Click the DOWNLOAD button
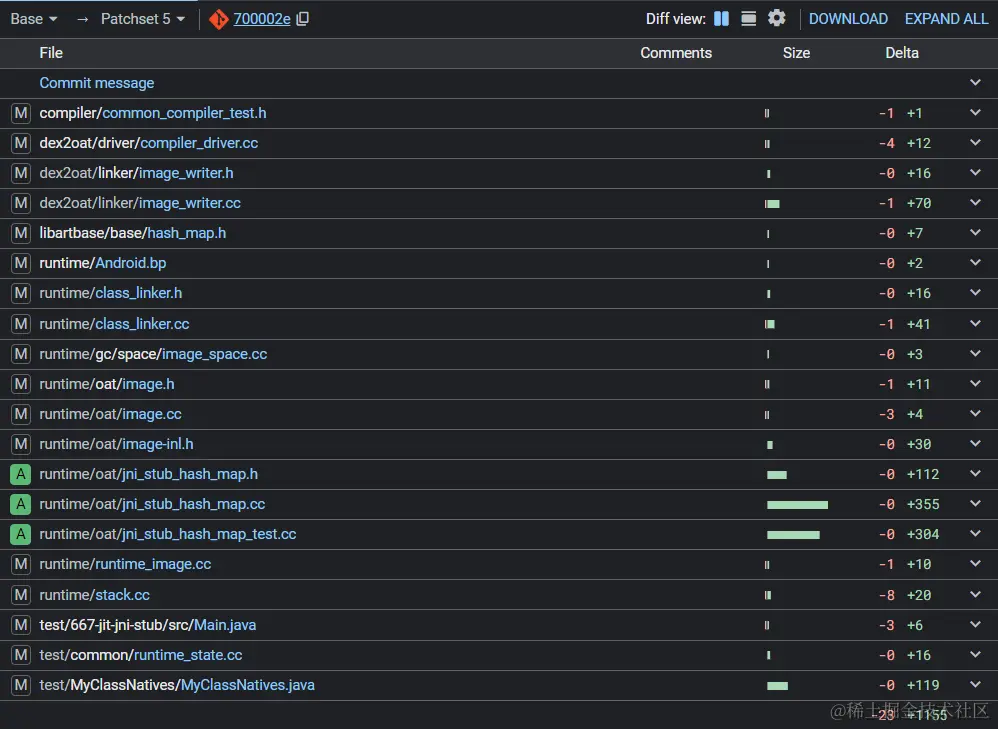This screenshot has height=729, width=998. coord(848,19)
